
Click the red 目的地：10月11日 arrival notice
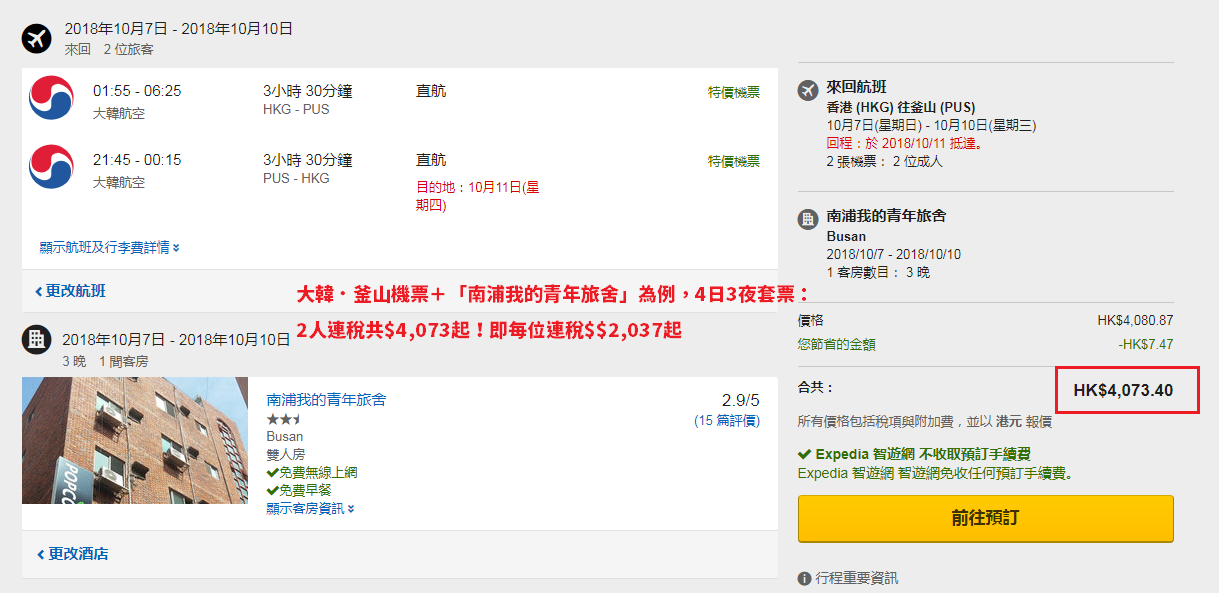click(x=478, y=196)
